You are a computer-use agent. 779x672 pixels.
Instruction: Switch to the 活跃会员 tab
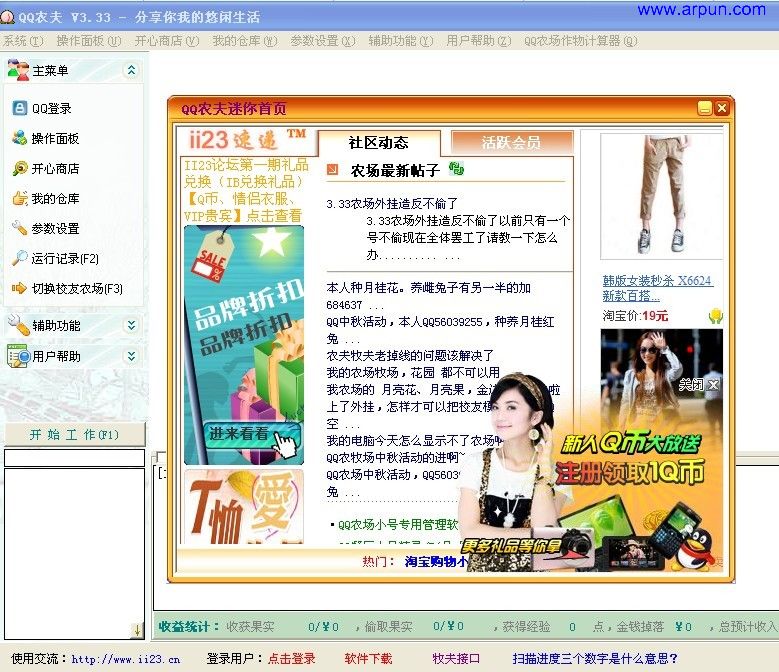pos(511,143)
